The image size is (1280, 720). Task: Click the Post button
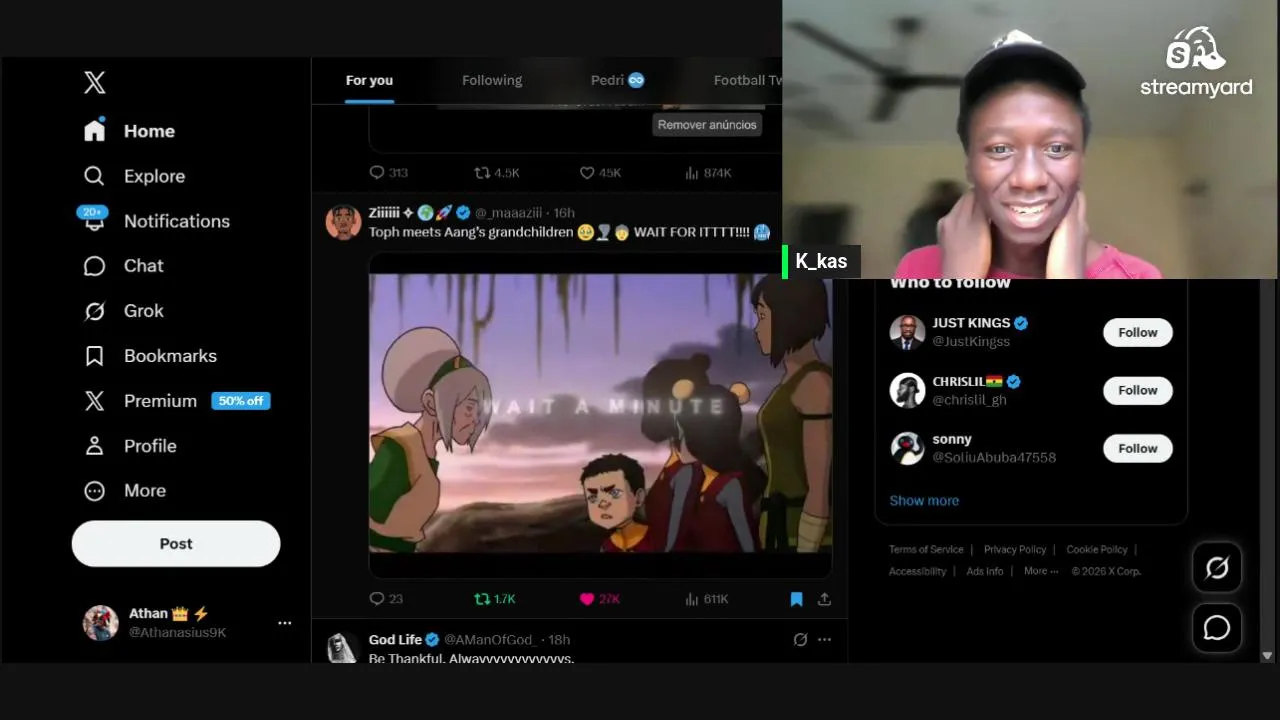[x=176, y=544]
